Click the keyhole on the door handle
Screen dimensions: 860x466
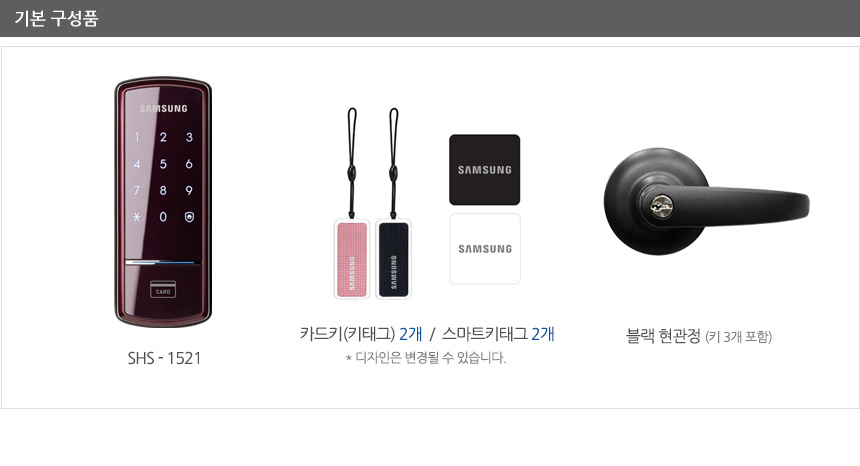(x=662, y=207)
